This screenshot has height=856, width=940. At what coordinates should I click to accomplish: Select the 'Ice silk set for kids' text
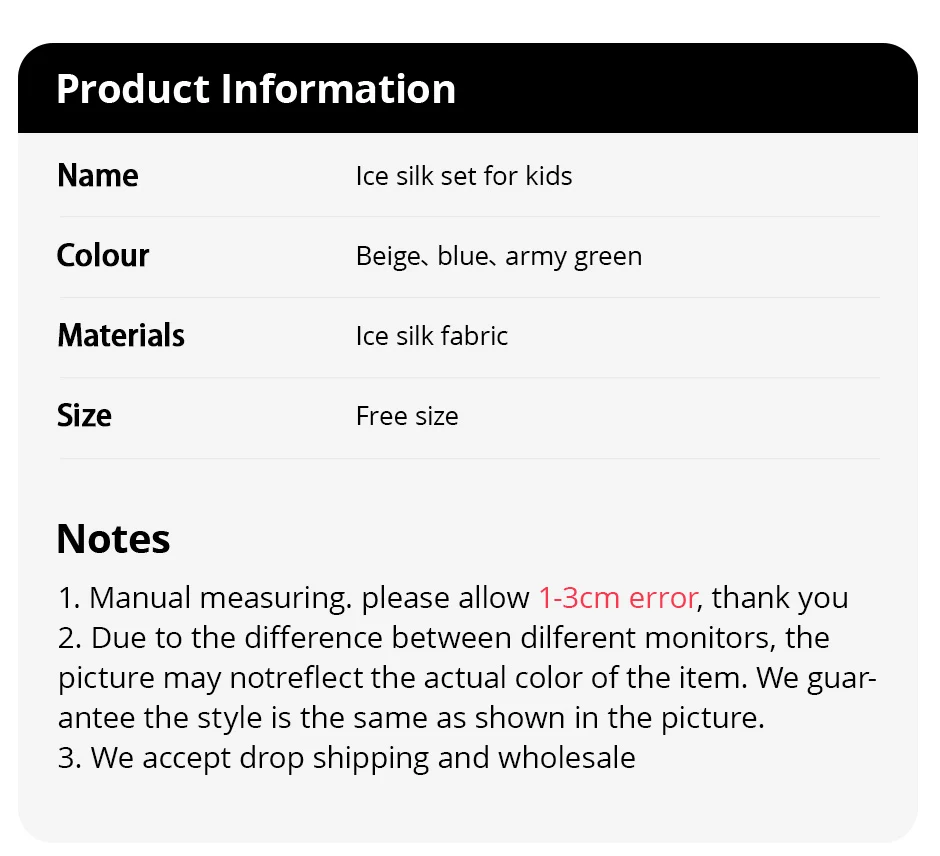pos(464,176)
